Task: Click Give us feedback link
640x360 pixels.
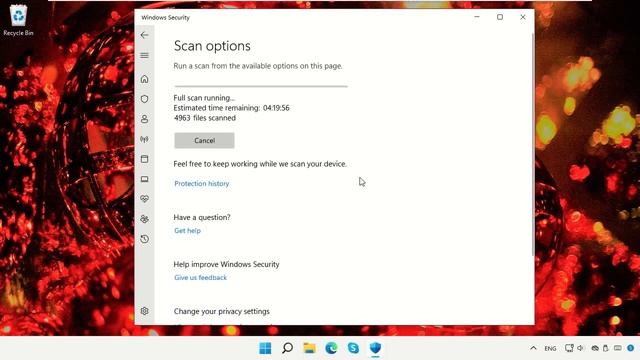Action: point(200,278)
